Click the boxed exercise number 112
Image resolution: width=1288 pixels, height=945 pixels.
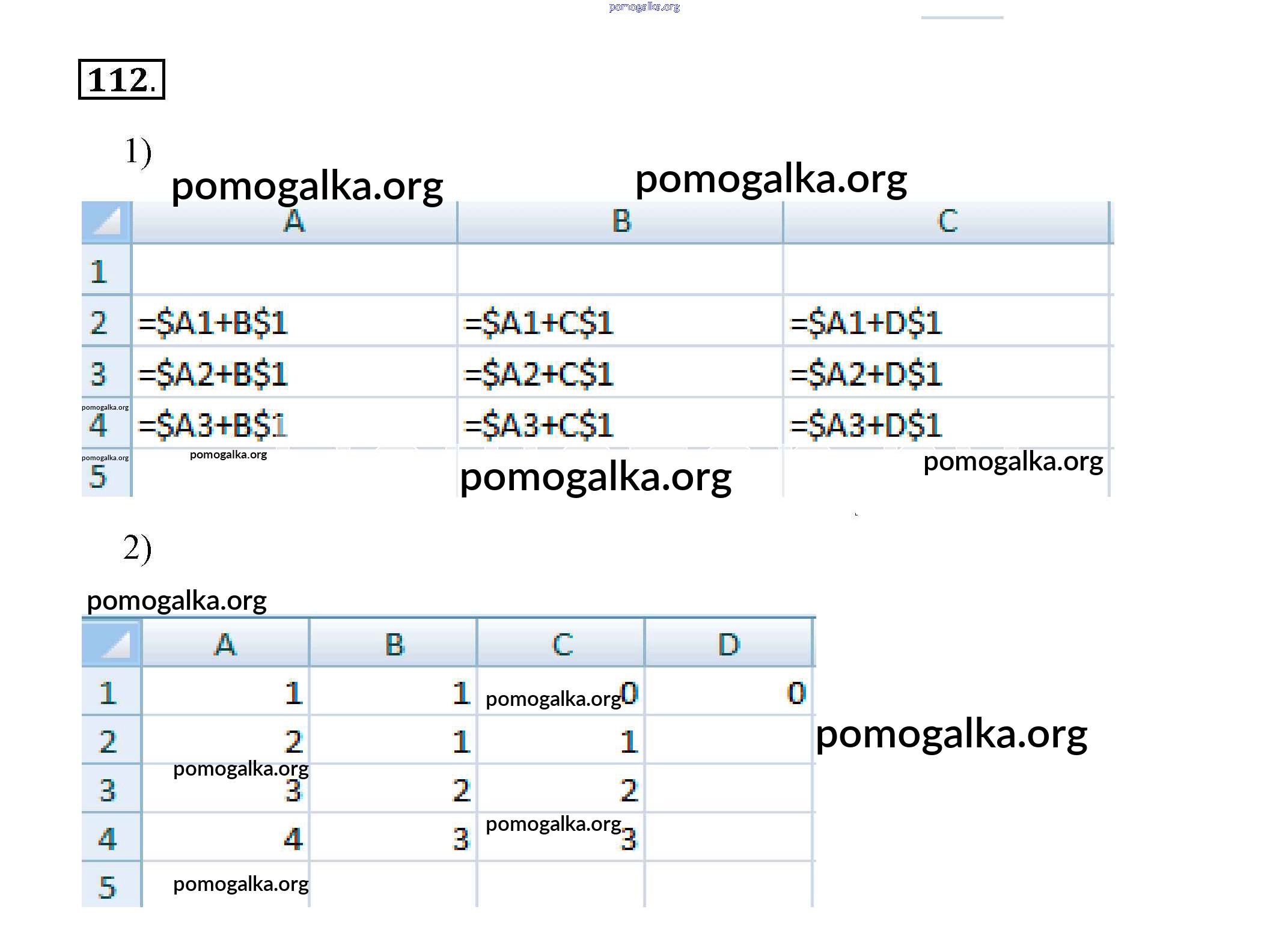tap(121, 79)
